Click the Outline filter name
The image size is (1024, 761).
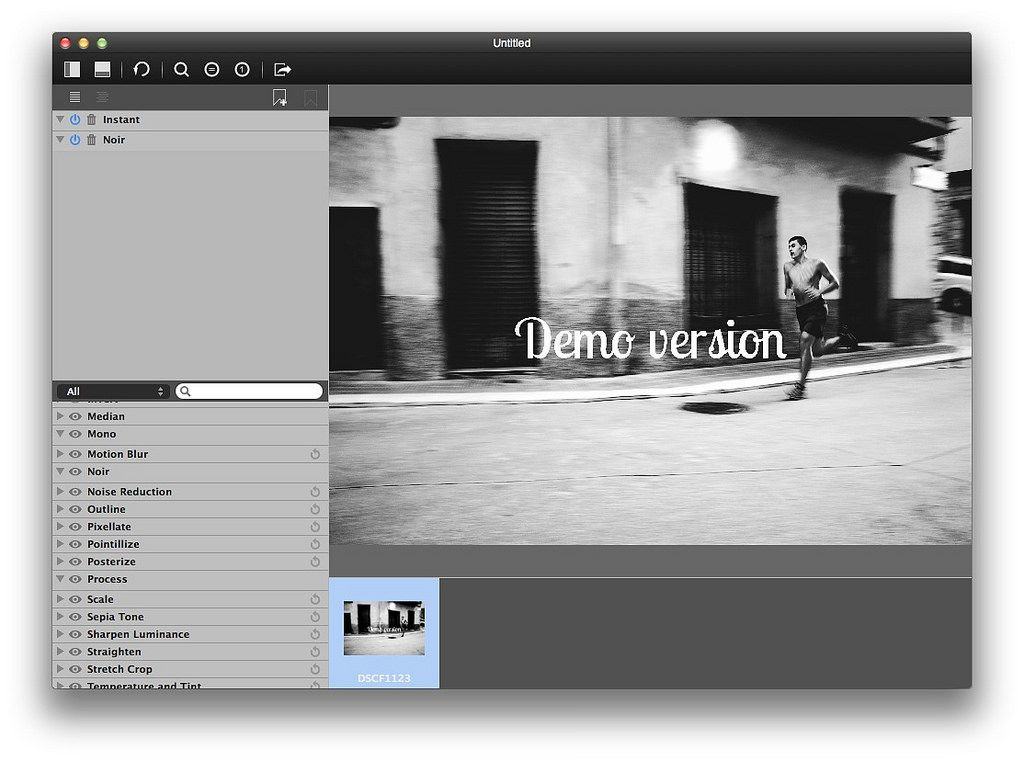(x=106, y=509)
